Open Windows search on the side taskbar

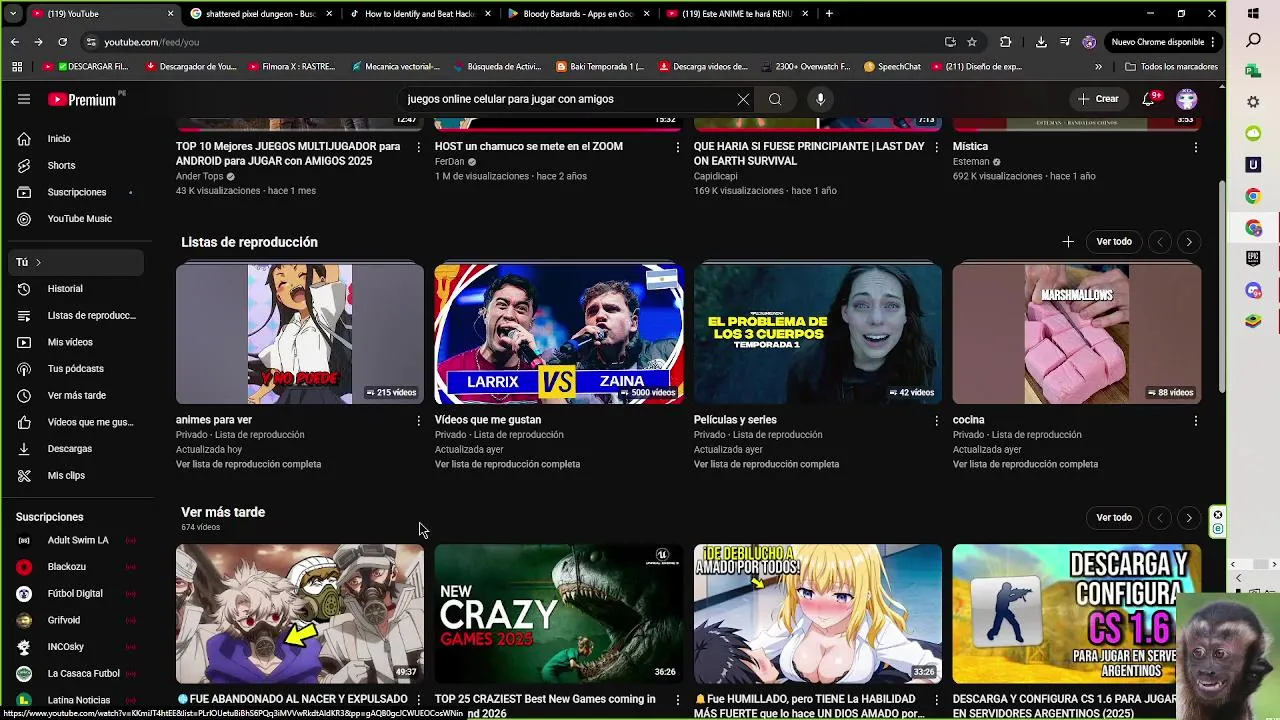(x=1254, y=41)
